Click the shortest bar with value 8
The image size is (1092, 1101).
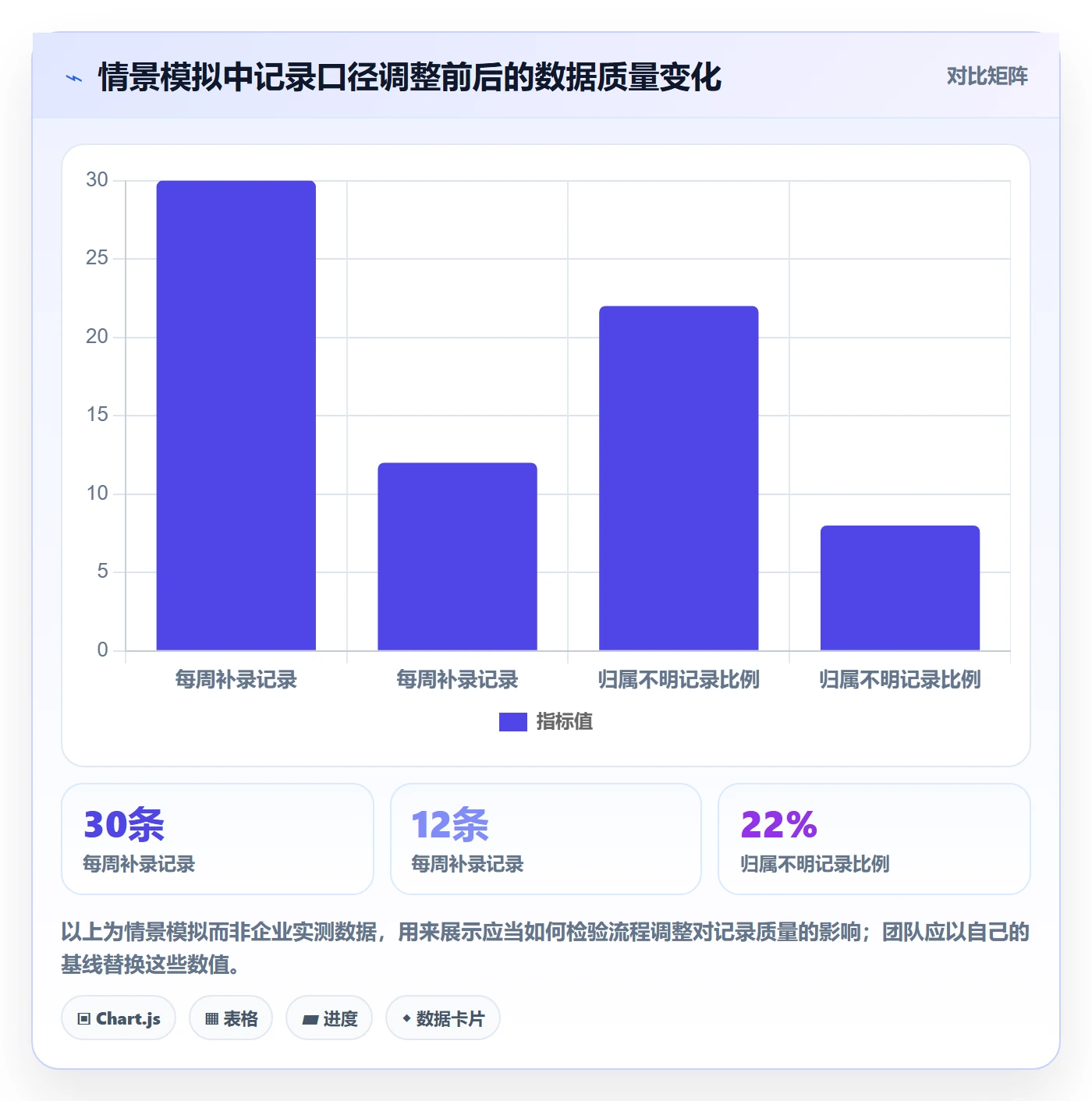coord(900,588)
